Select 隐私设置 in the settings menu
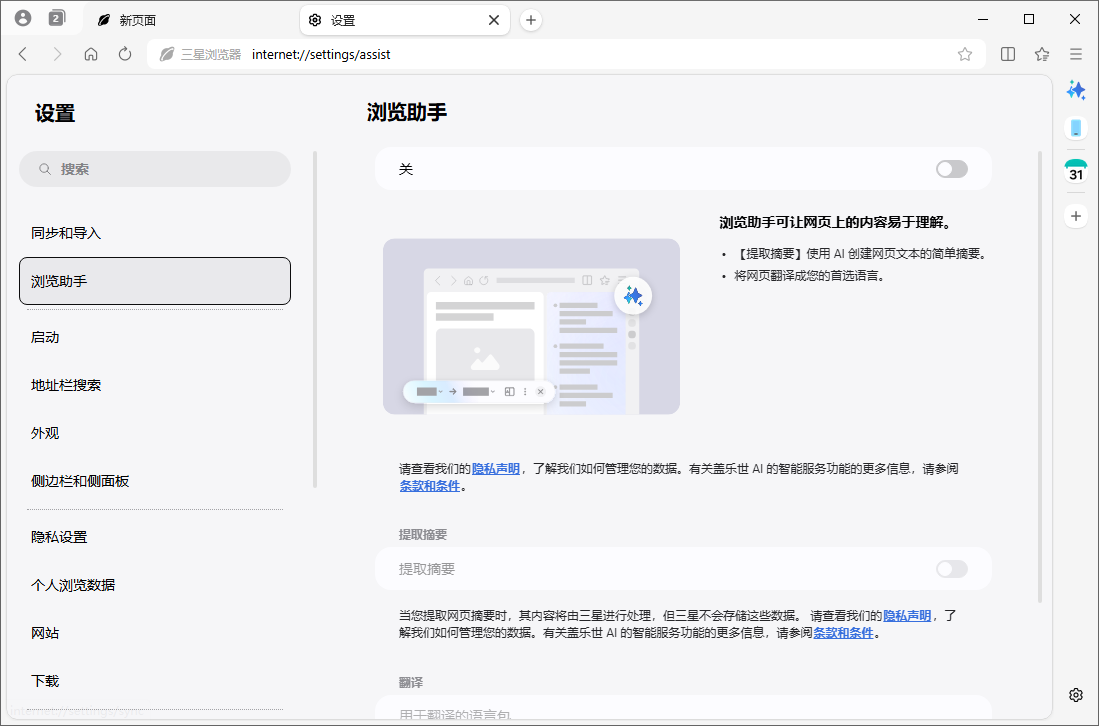Screen dimensions: 1099x726 [x=62, y=536]
